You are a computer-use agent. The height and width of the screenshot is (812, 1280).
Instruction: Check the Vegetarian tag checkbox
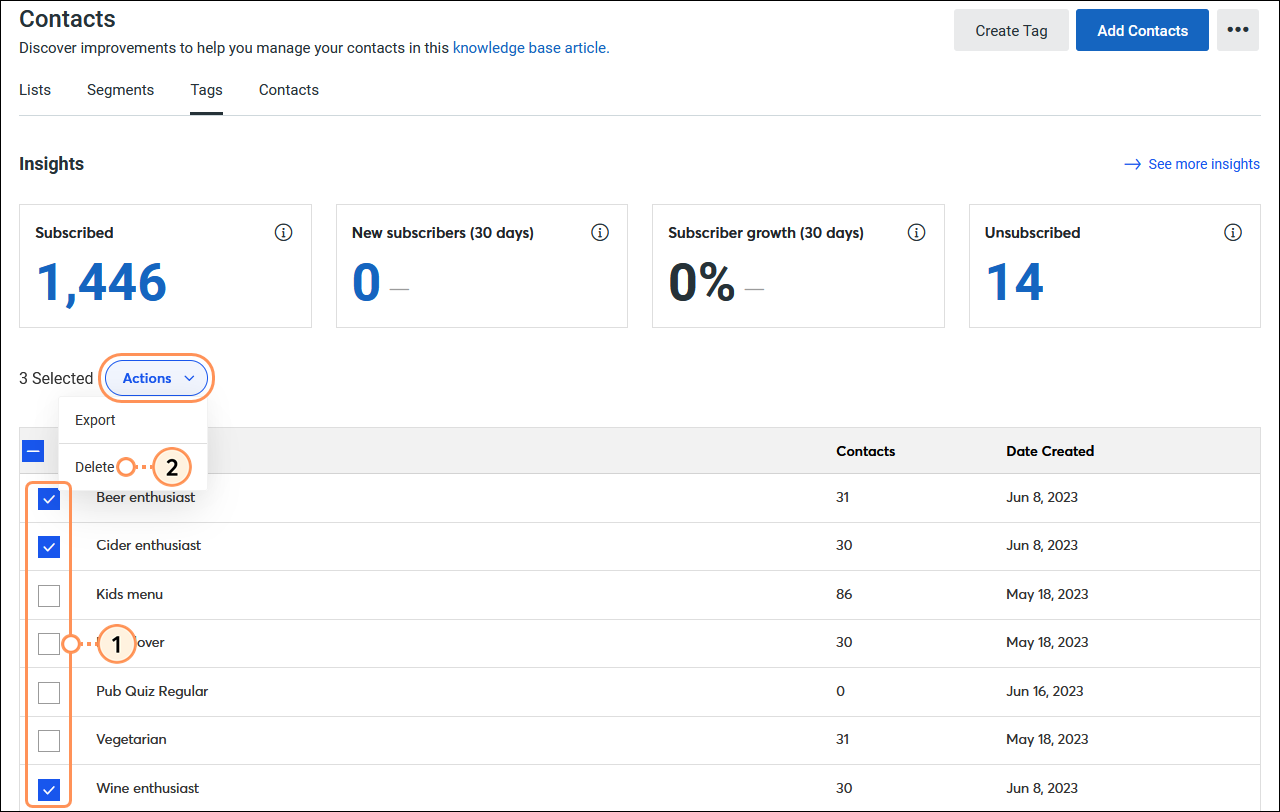click(x=49, y=740)
